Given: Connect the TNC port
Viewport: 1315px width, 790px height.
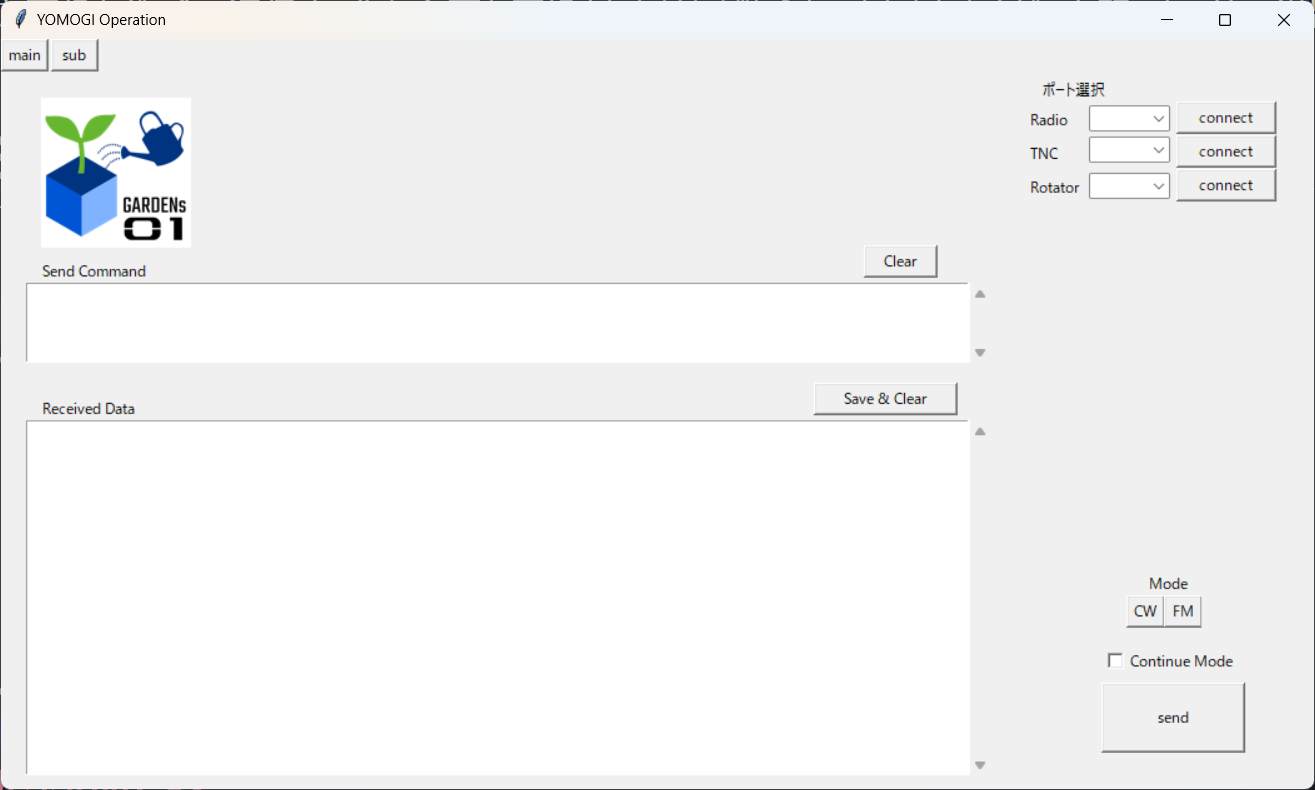Looking at the screenshot, I should [1226, 152].
